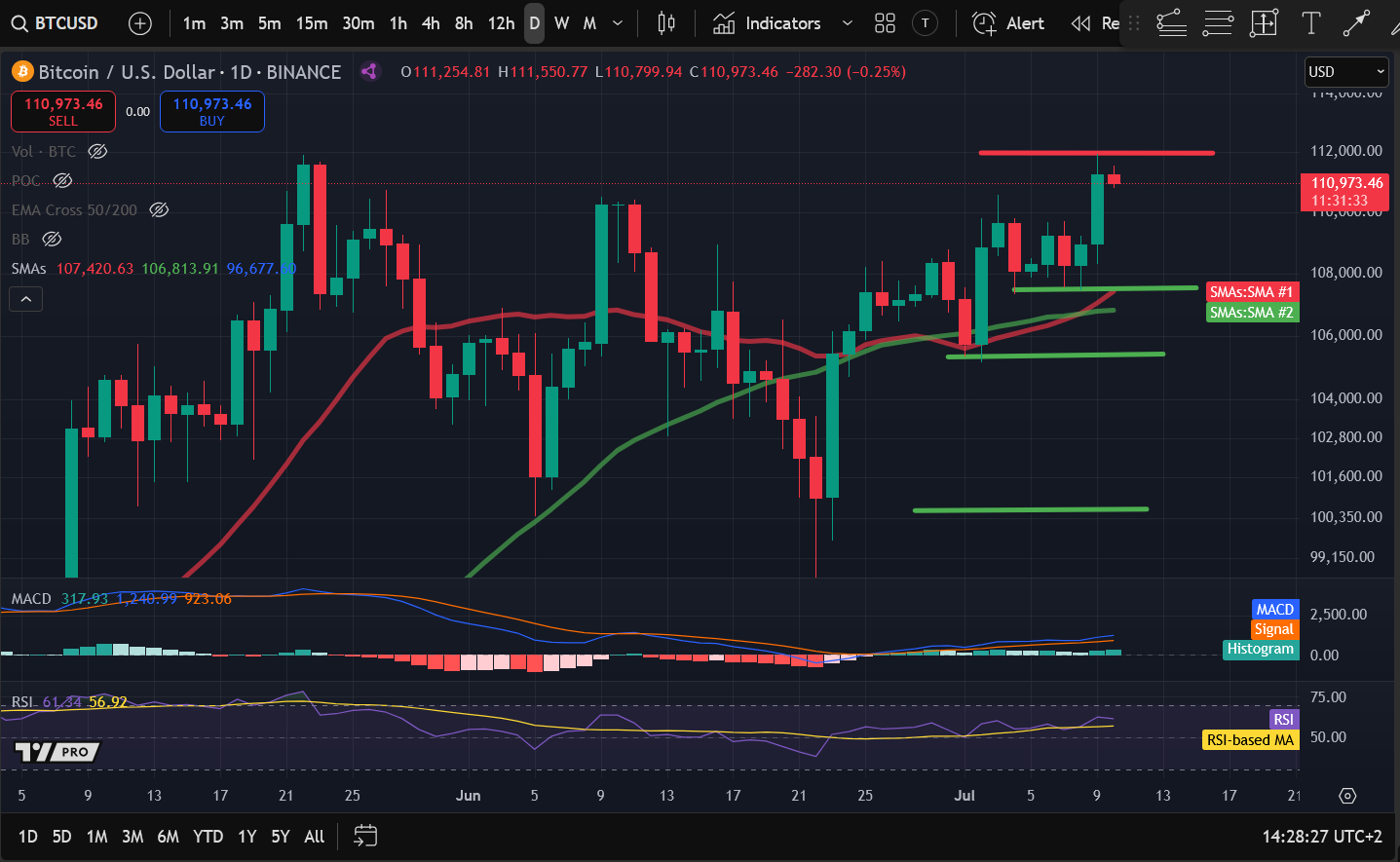Viewport: 1400px width, 862px height.
Task: Select the horizontal lines drawing tool
Action: (x=1218, y=23)
